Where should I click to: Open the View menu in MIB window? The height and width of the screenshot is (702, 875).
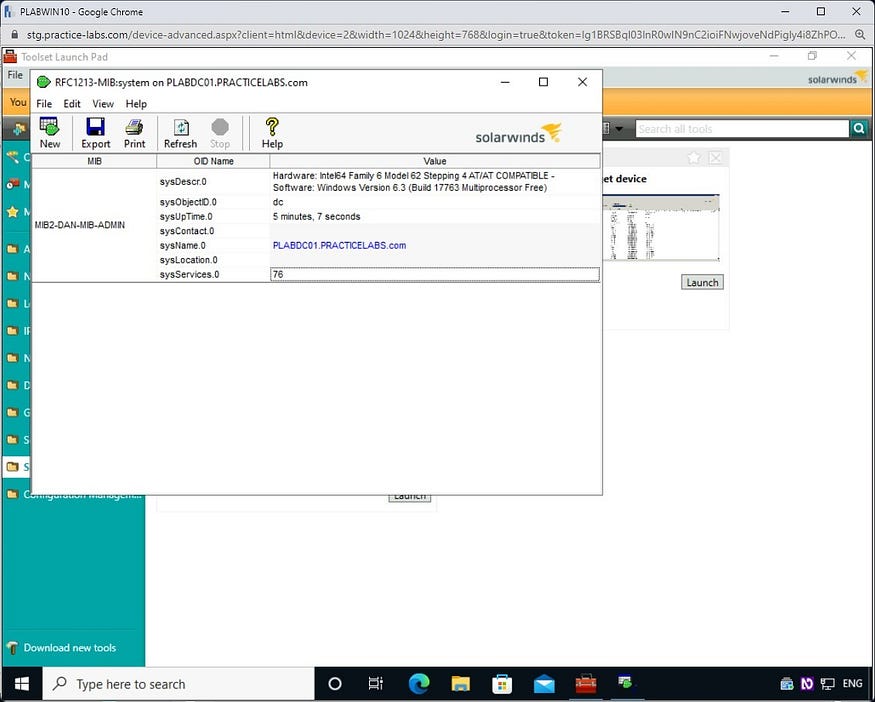pos(103,104)
